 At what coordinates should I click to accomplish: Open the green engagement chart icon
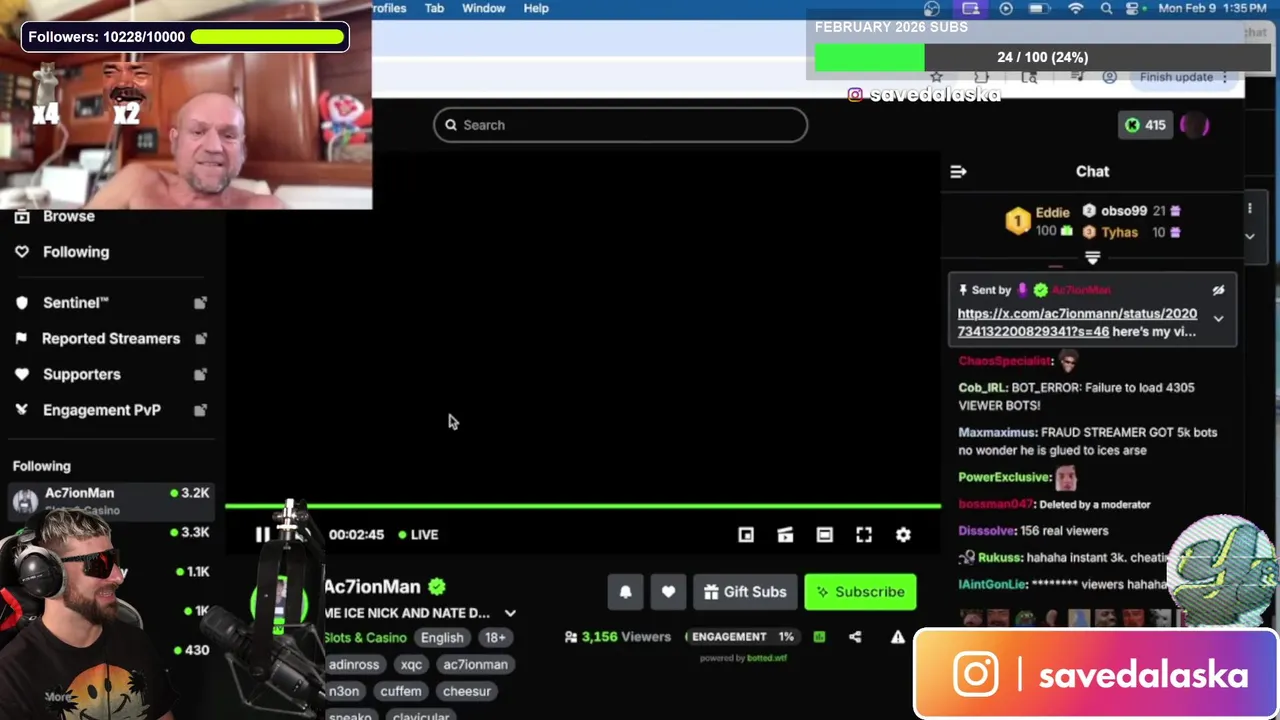(x=819, y=637)
